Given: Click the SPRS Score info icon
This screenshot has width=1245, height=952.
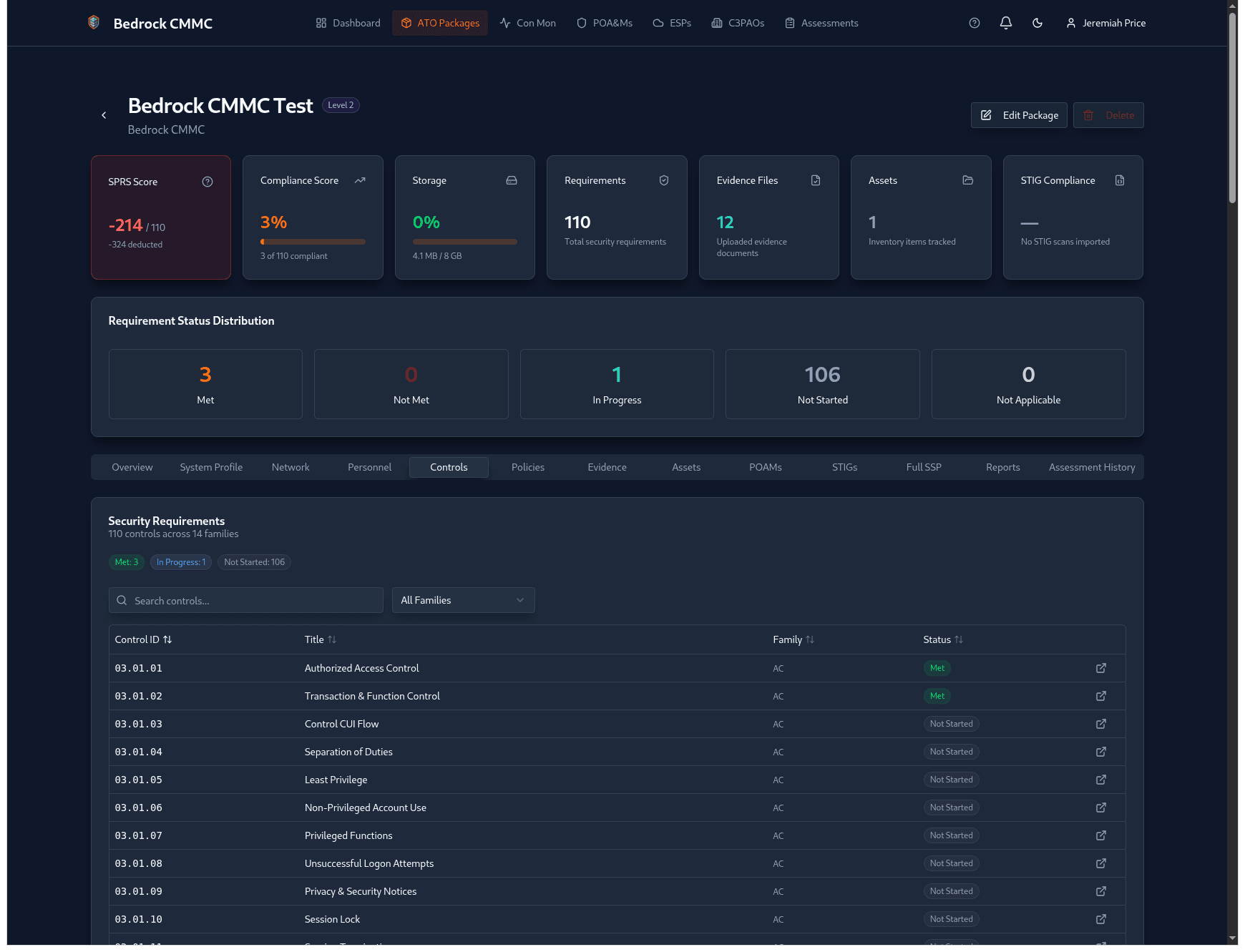Looking at the screenshot, I should [207, 182].
